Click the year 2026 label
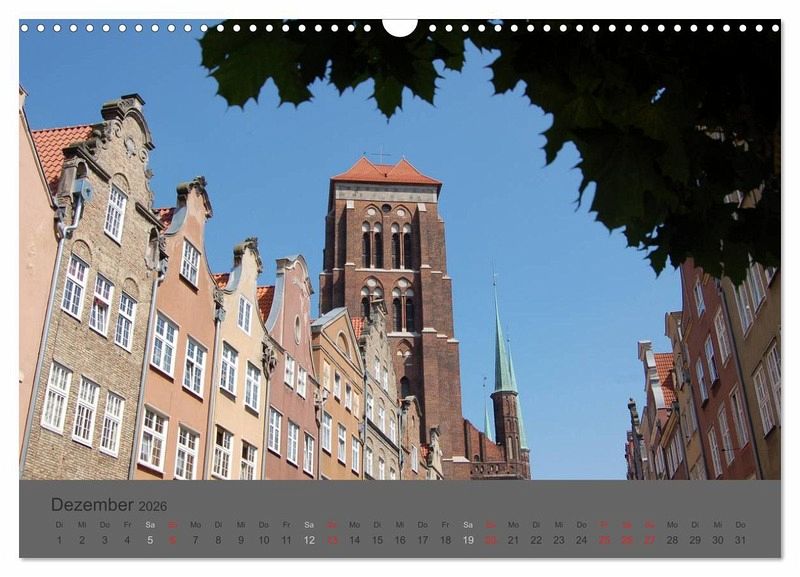Image resolution: width=800 pixels, height=577 pixels. pos(153,507)
